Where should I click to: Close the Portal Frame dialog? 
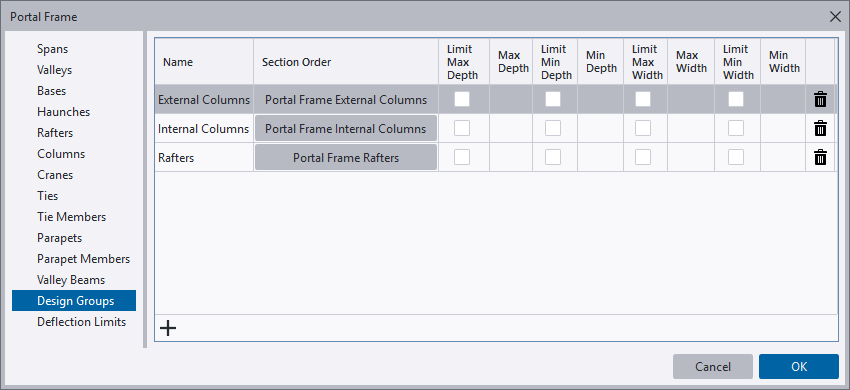click(835, 17)
